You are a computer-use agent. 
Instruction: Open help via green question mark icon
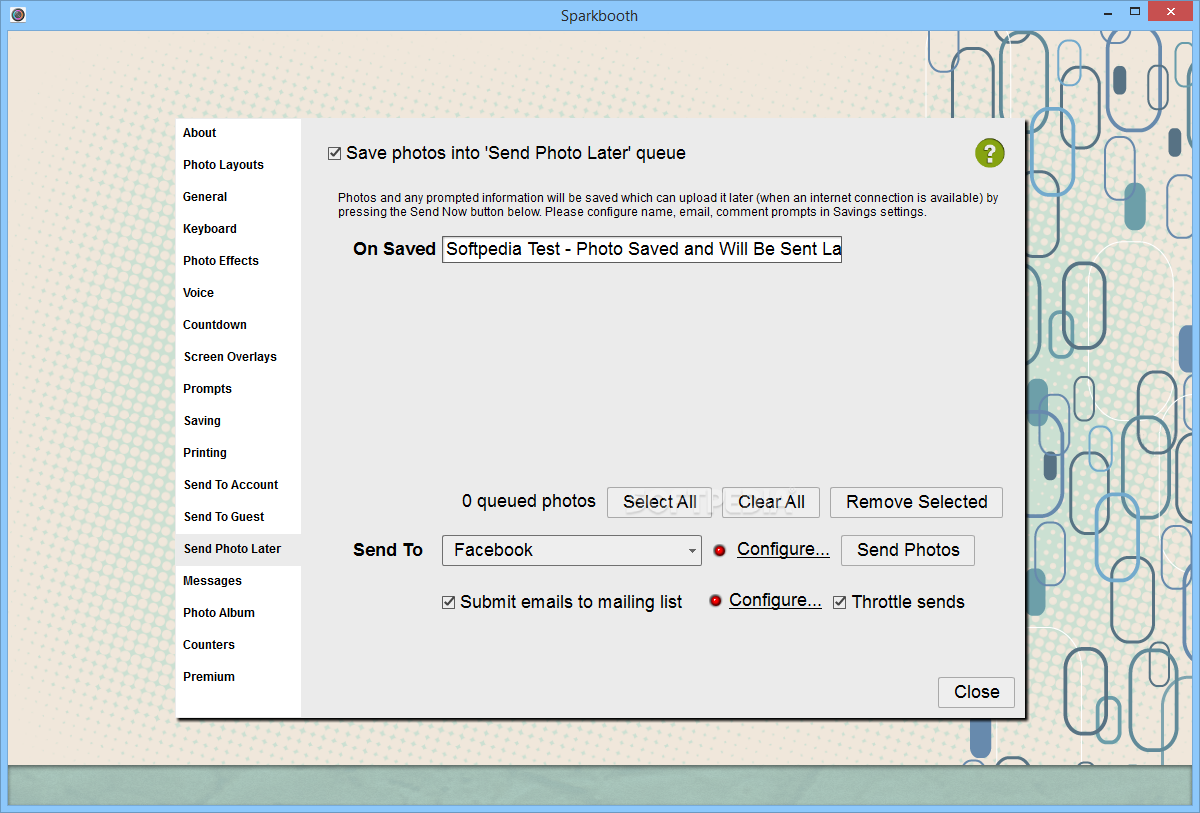coord(989,153)
